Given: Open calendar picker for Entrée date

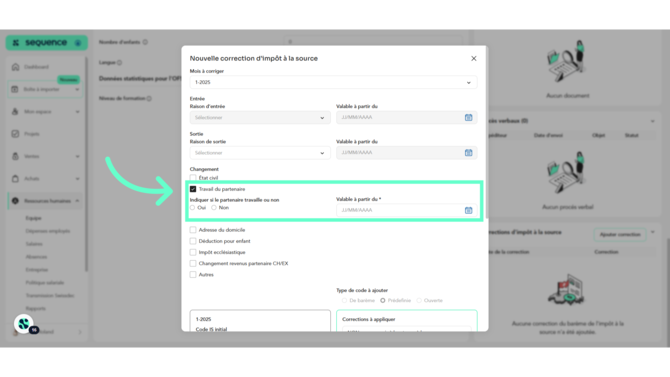Looking at the screenshot, I should click(x=468, y=118).
